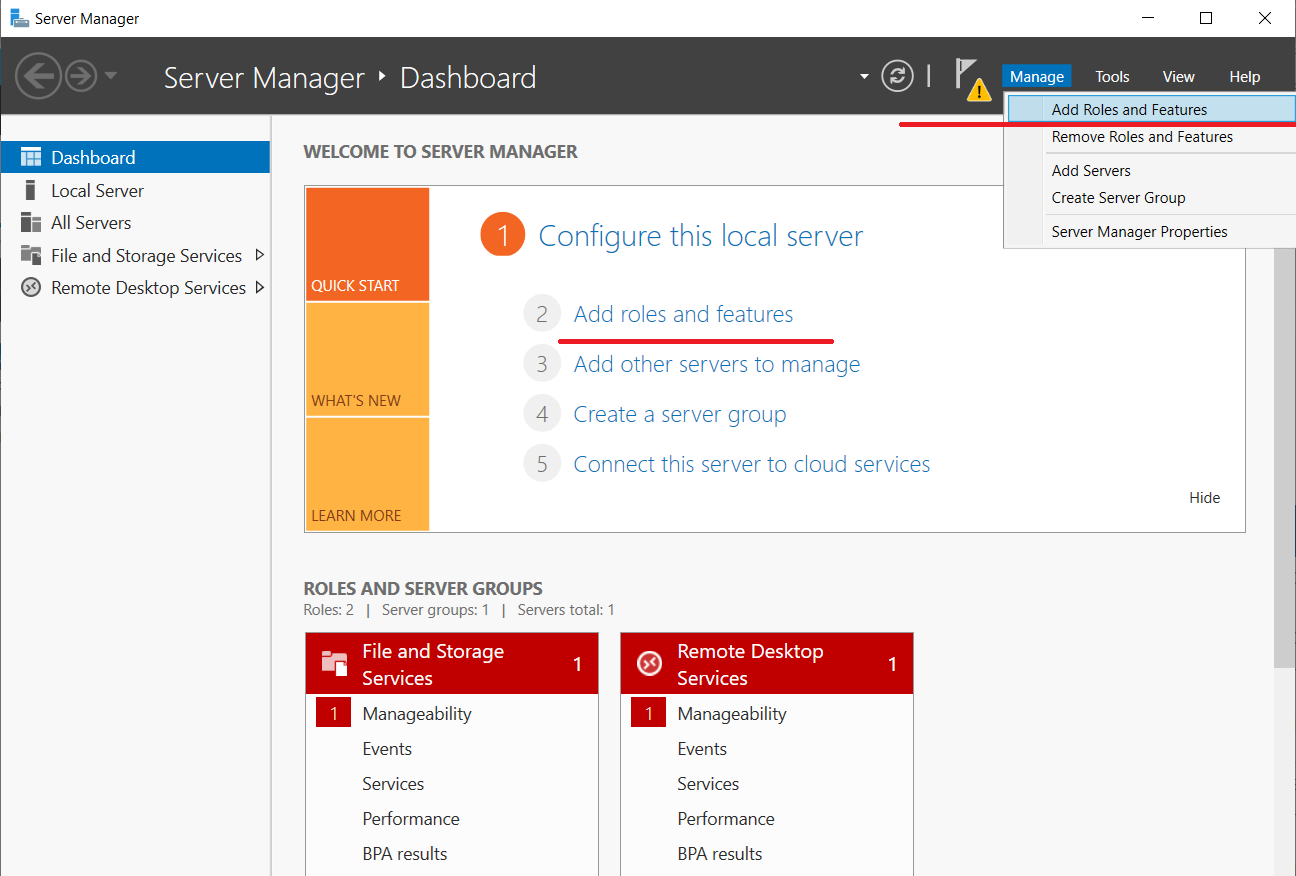The height and width of the screenshot is (876, 1296).
Task: Expand File and Storage Services sidebar chevron
Action: coord(261,255)
